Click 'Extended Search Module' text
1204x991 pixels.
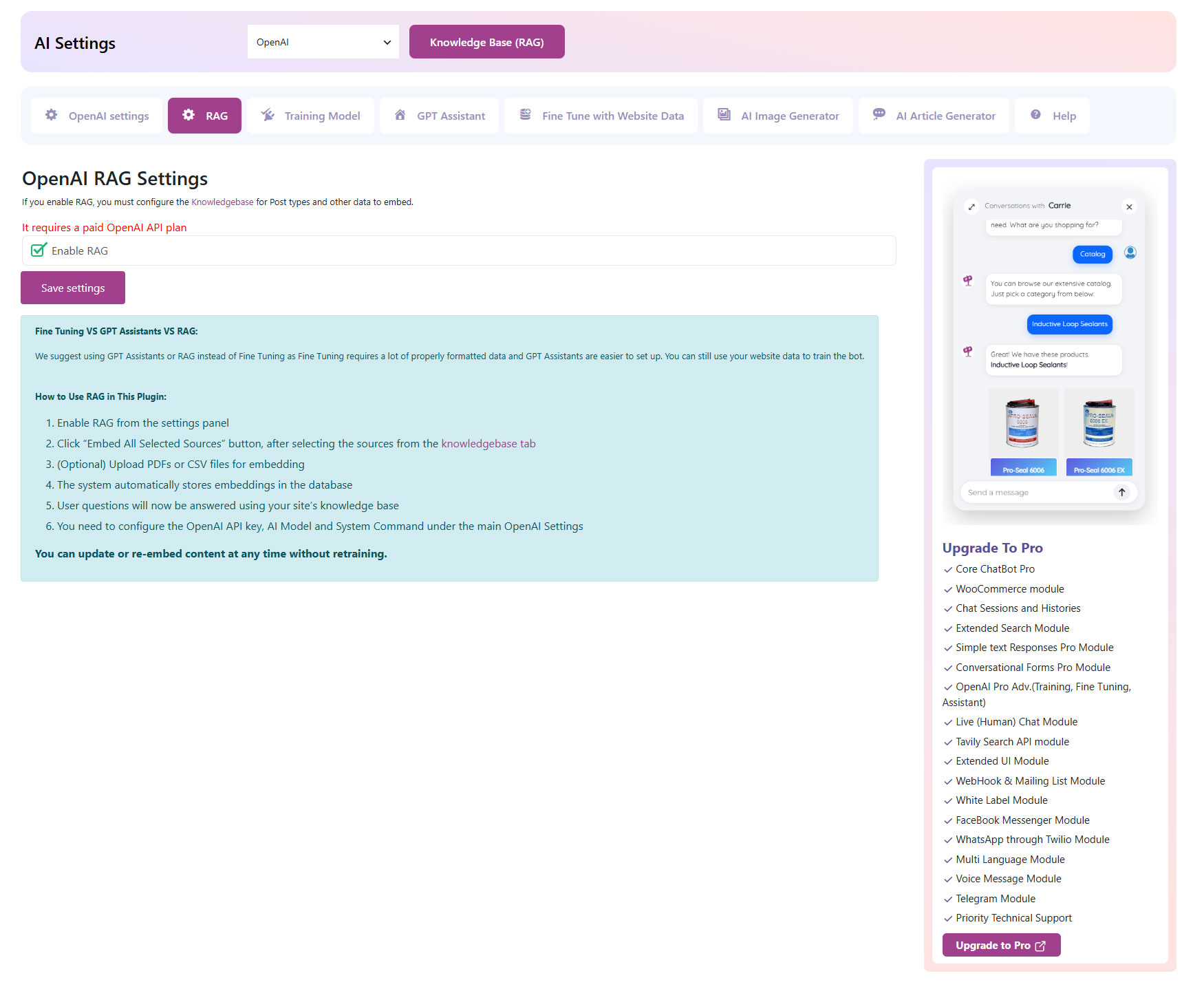(1012, 628)
